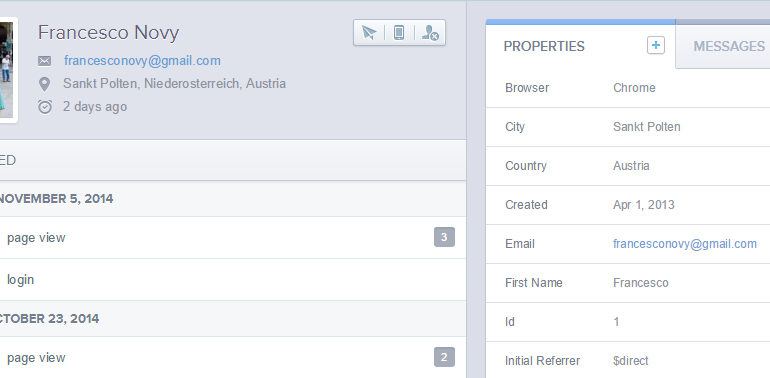This screenshot has height=378, width=770.
Task: Click the email link in Properties
Action: click(x=685, y=244)
